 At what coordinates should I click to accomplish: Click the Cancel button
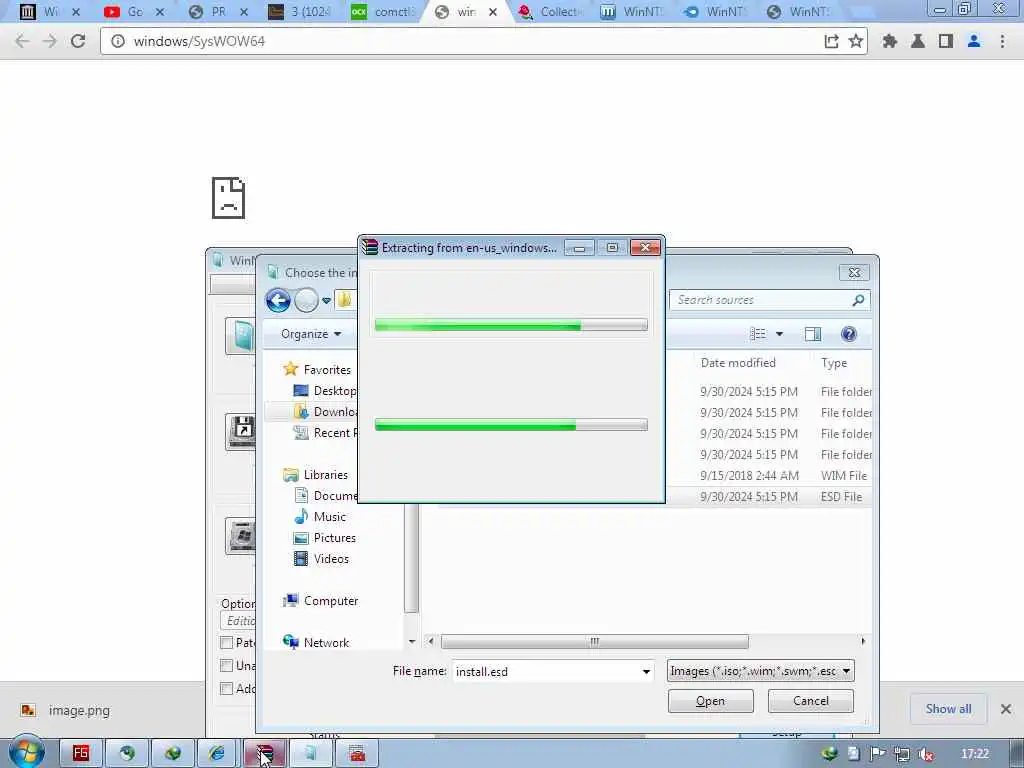810,701
